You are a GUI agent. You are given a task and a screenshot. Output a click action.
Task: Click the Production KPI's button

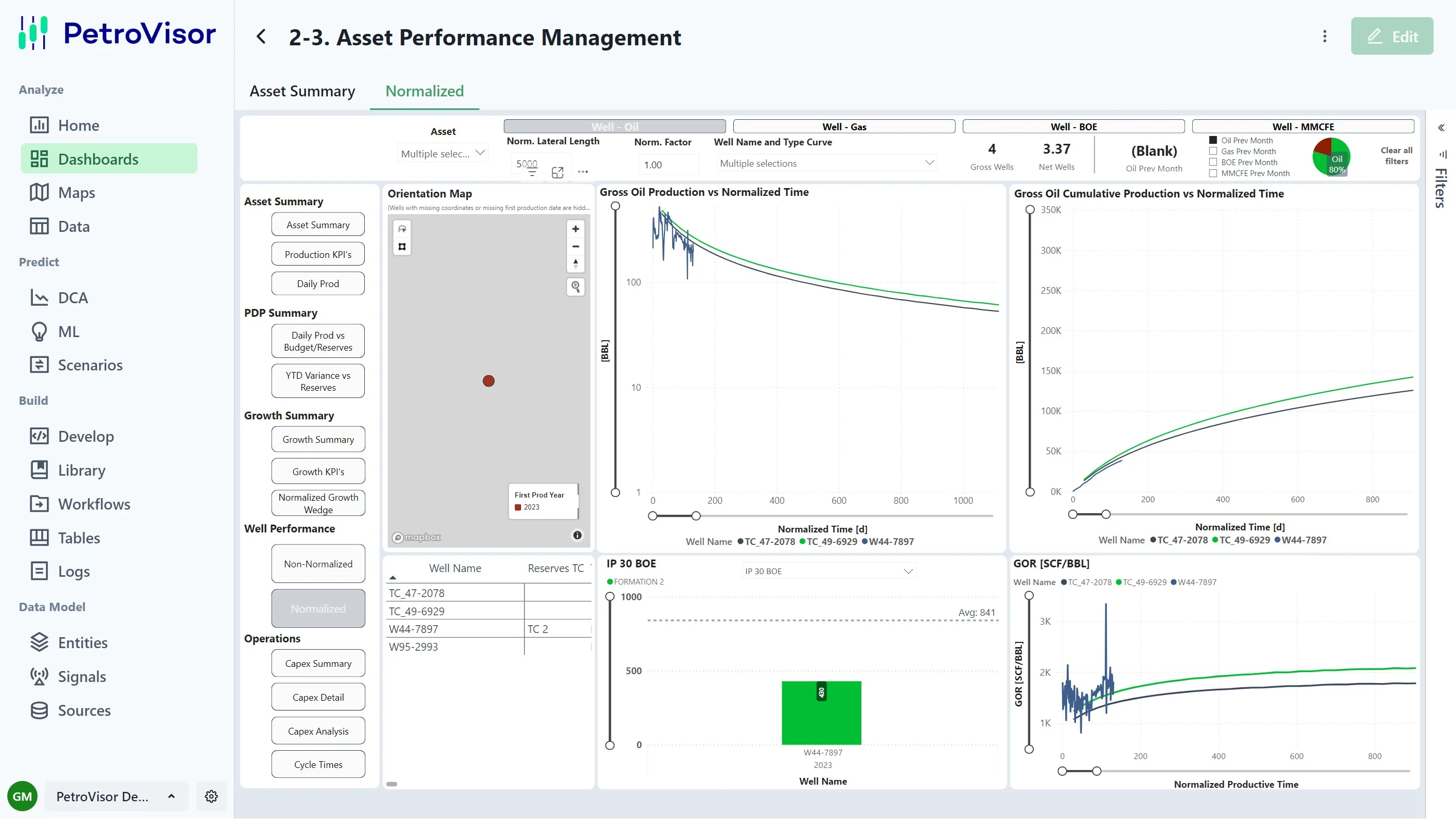tap(318, 254)
